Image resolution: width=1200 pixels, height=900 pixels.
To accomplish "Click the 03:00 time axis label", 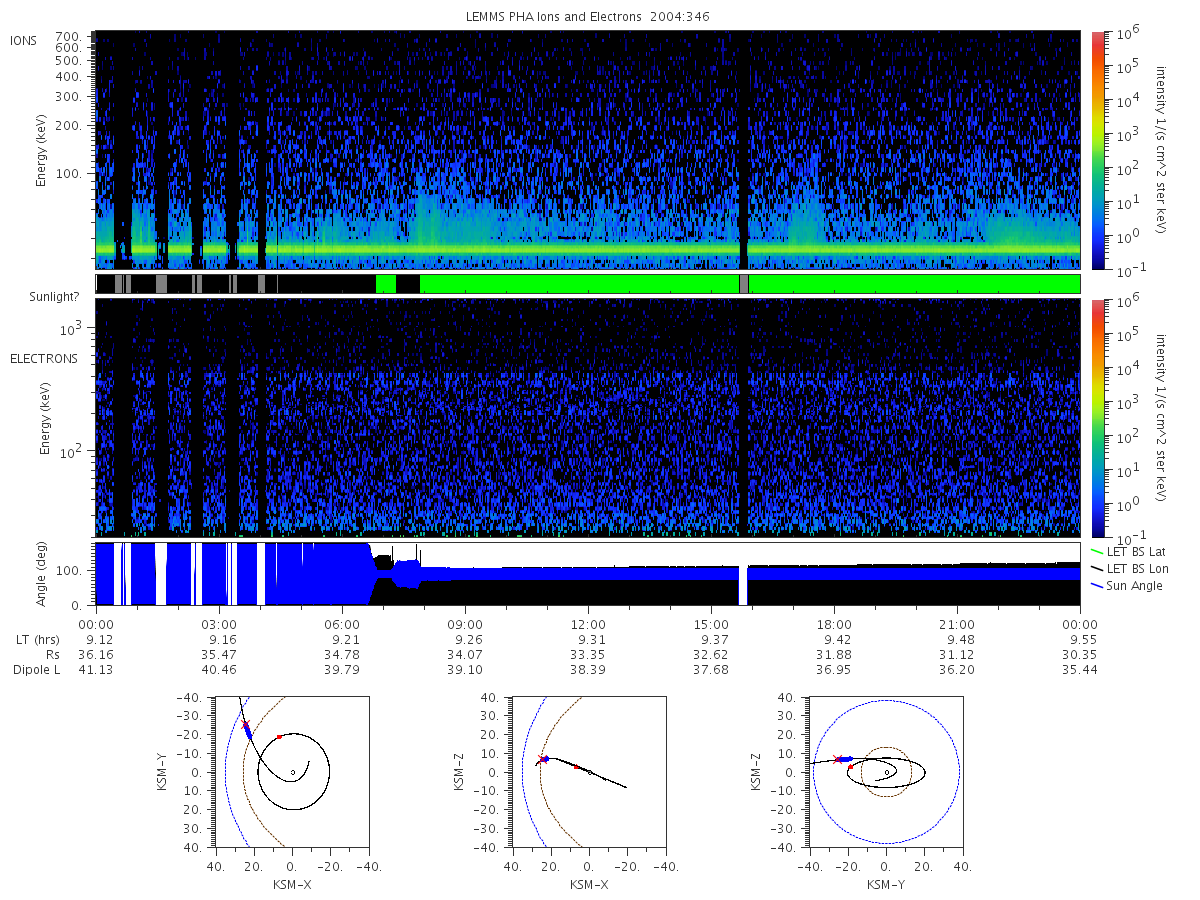I will tap(219, 622).
